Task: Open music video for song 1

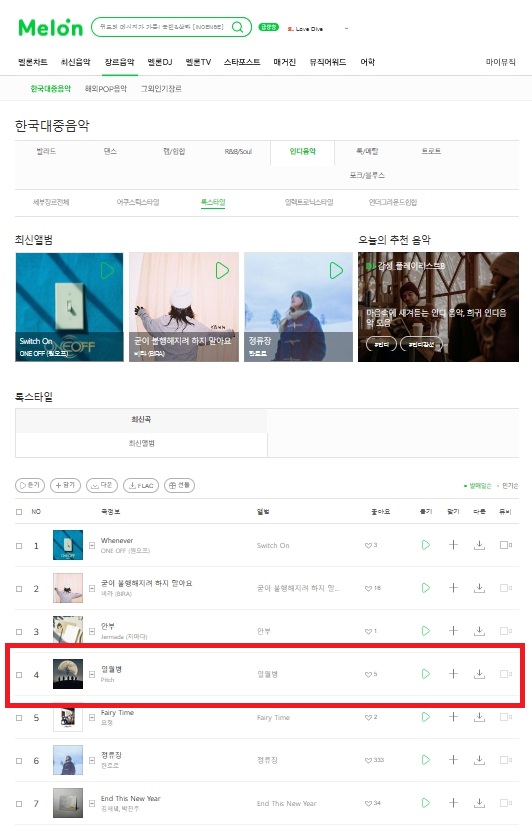Action: click(506, 545)
